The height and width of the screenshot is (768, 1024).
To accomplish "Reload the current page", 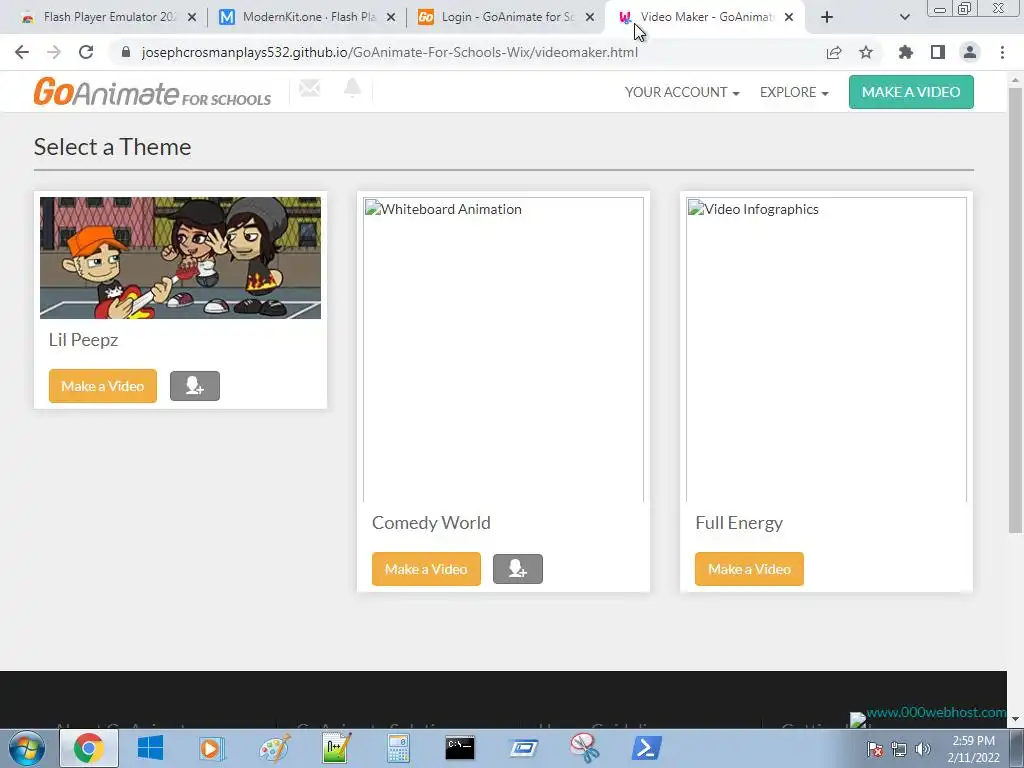I will (x=86, y=52).
